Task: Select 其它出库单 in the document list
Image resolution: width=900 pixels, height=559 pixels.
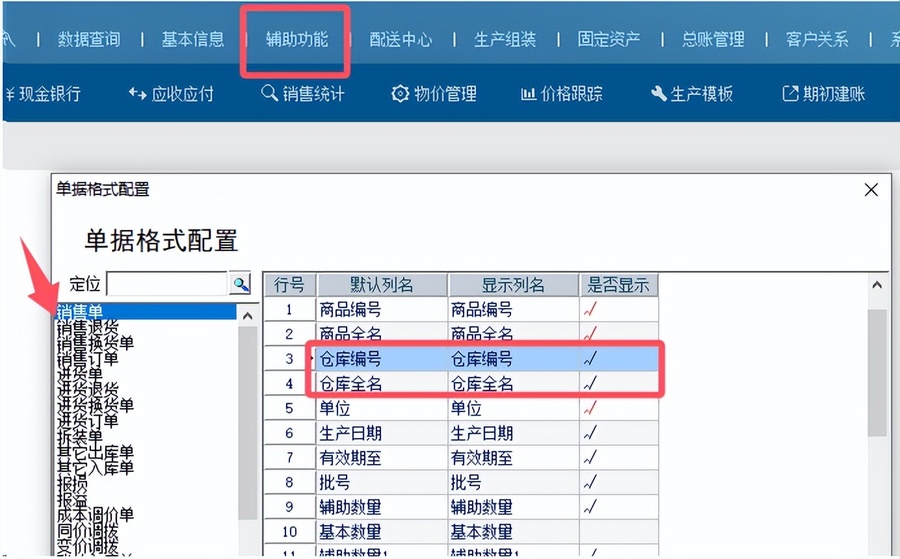Action: coord(95,452)
